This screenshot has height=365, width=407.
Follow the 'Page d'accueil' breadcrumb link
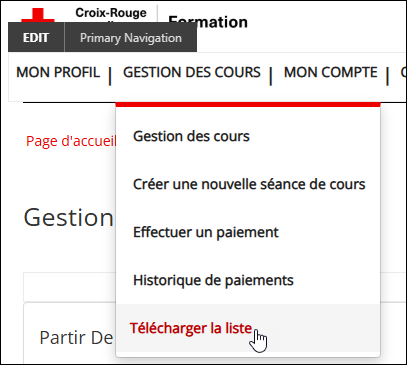71,141
